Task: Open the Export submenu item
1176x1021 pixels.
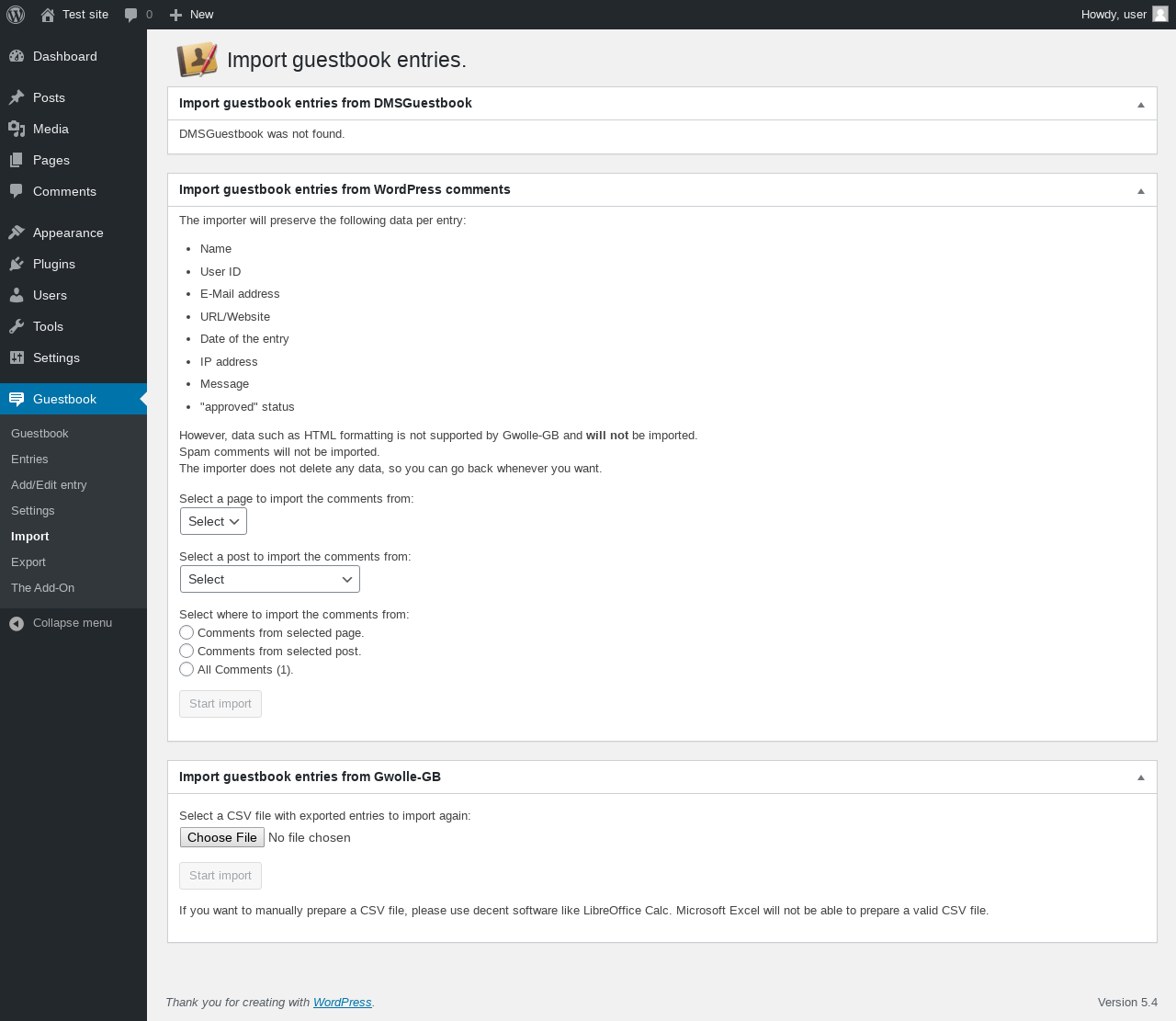Action: point(28,562)
